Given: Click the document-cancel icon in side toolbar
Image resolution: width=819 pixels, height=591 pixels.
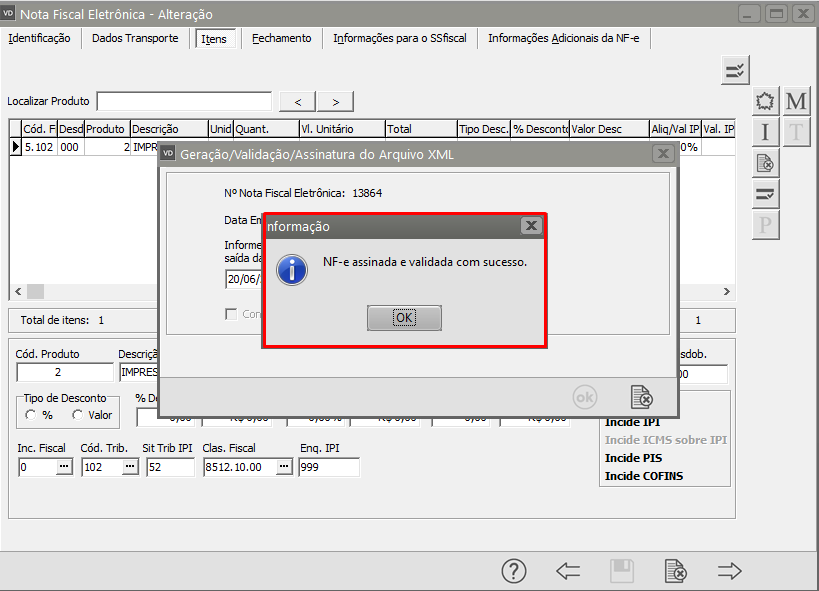Looking at the screenshot, I should point(765,164).
